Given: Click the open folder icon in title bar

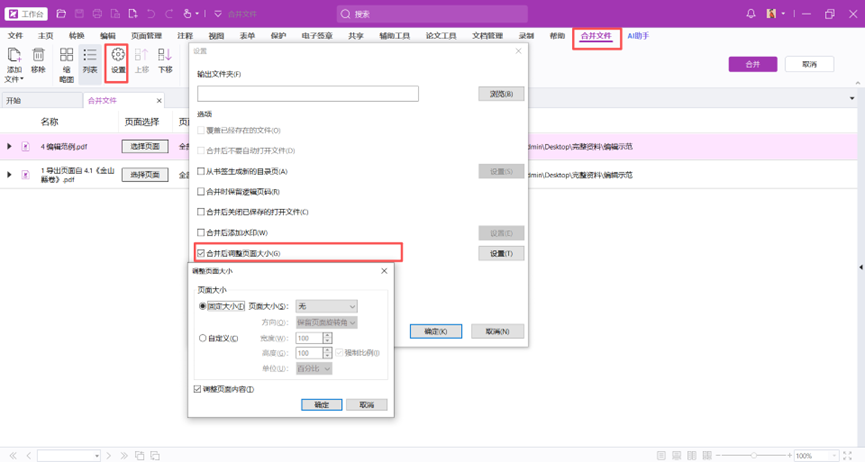Looking at the screenshot, I should point(61,14).
